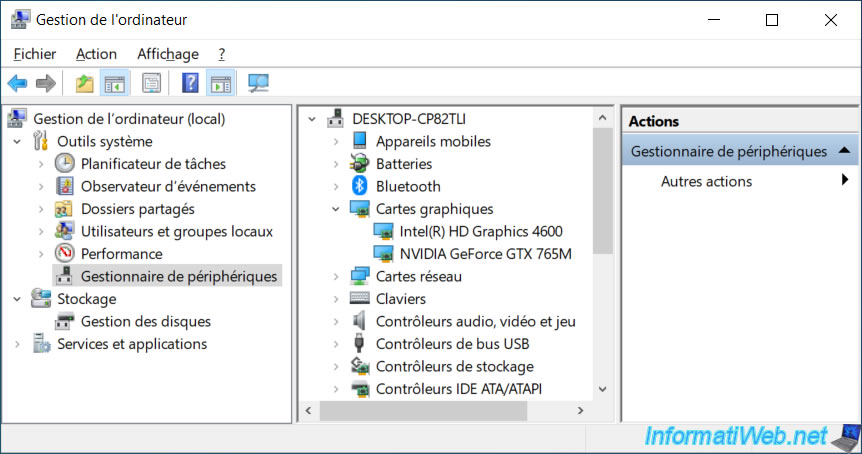Screen dimensions: 862x454
Task: Click the Contrôleurs de bus USB icon
Action: (x=359, y=344)
